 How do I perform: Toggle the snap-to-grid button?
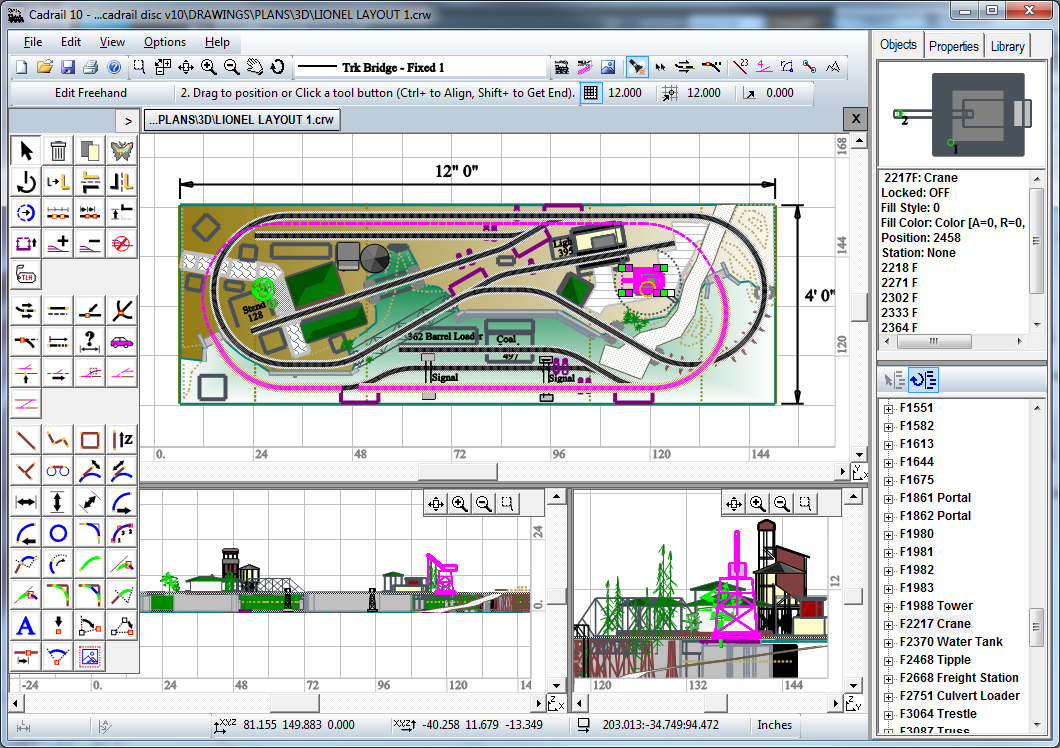(x=670, y=93)
